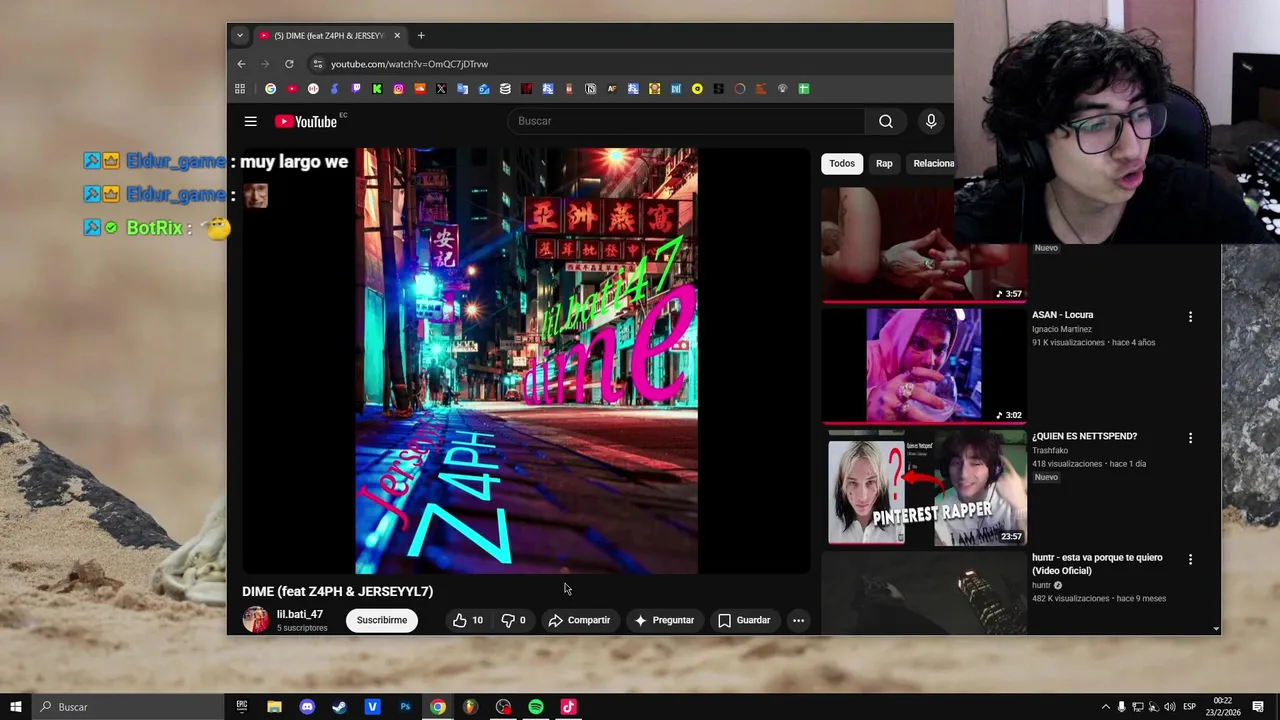Select the Relacionados filter chip

click(x=933, y=163)
